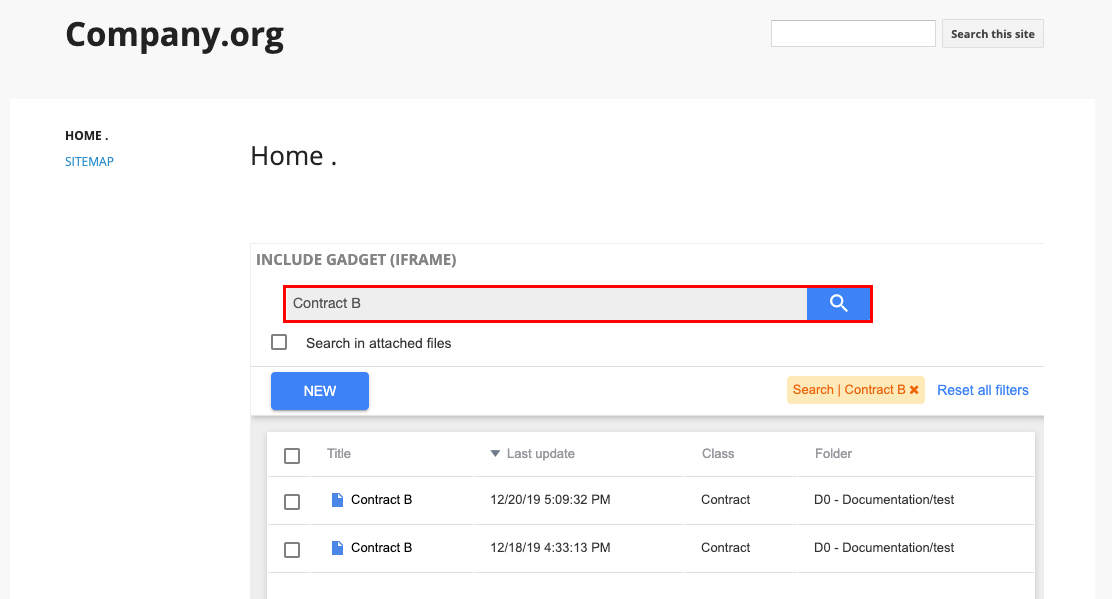Screen dimensions: 1112x599
Task: Click Reset all filters link
Action: [x=983, y=390]
